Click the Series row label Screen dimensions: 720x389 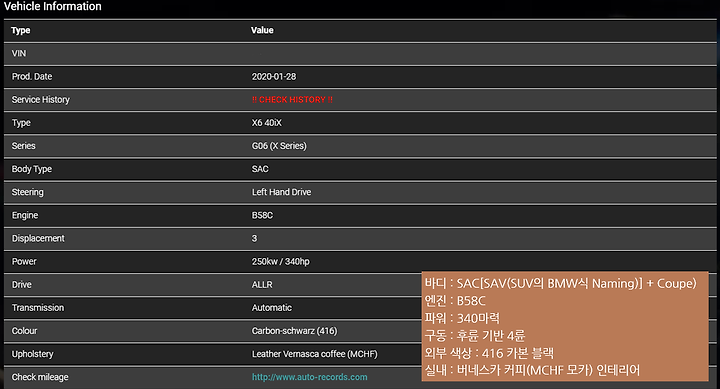(23, 146)
